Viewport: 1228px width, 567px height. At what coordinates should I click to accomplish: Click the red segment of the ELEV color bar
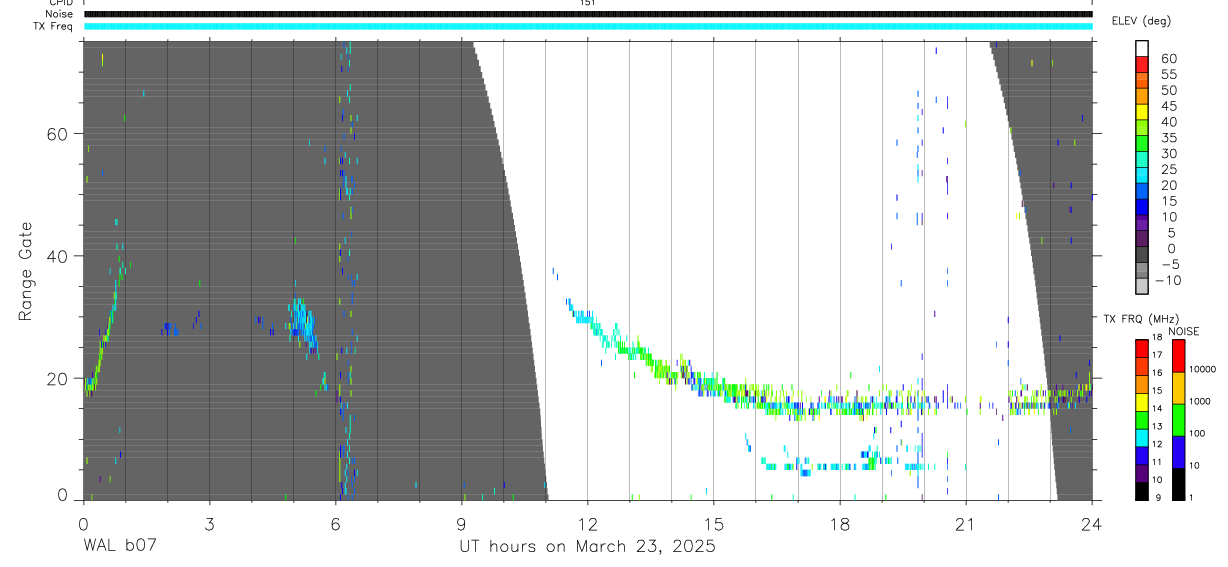1142,65
